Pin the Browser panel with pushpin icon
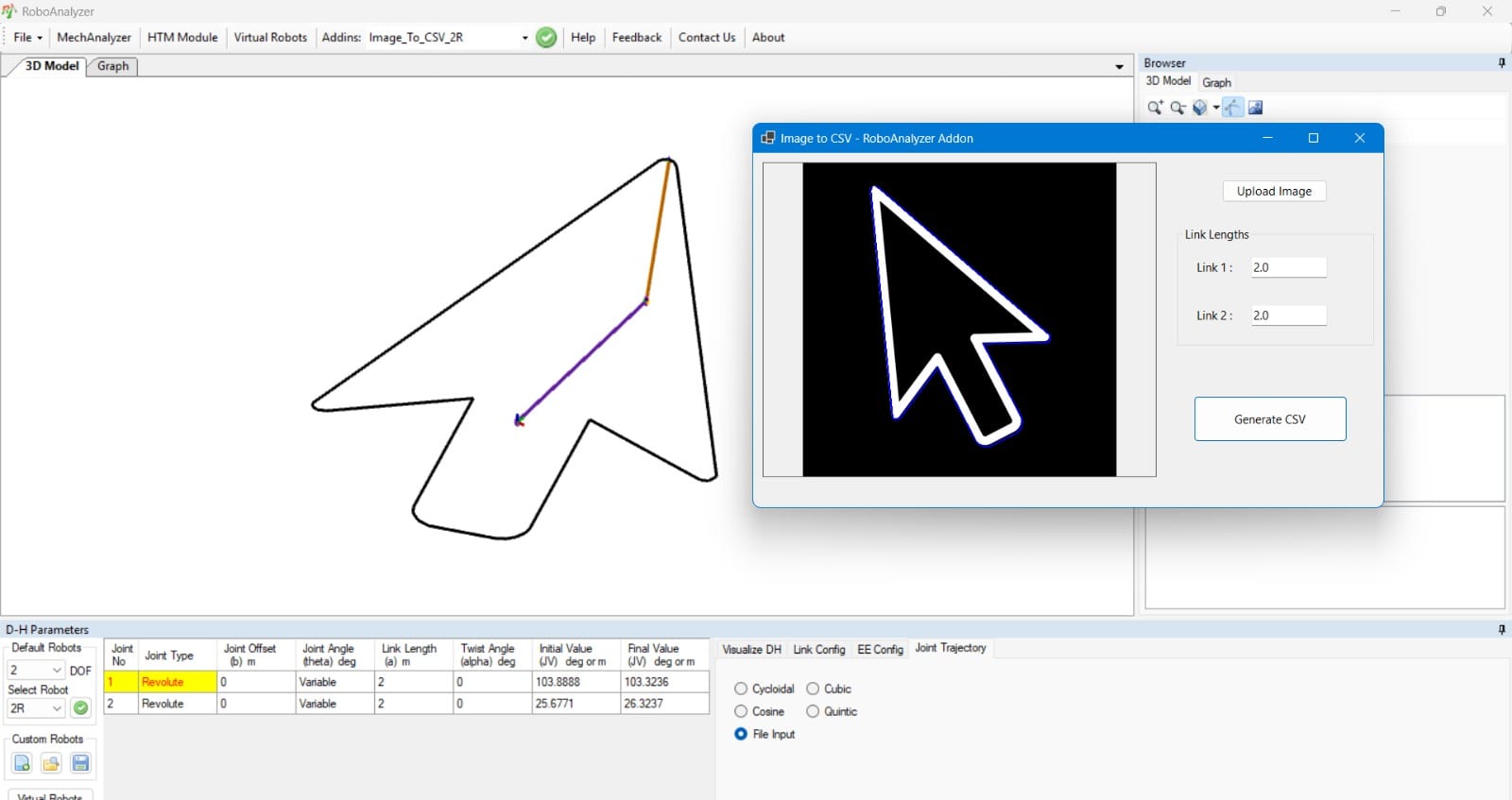This screenshot has width=1512, height=800. coord(1502,63)
